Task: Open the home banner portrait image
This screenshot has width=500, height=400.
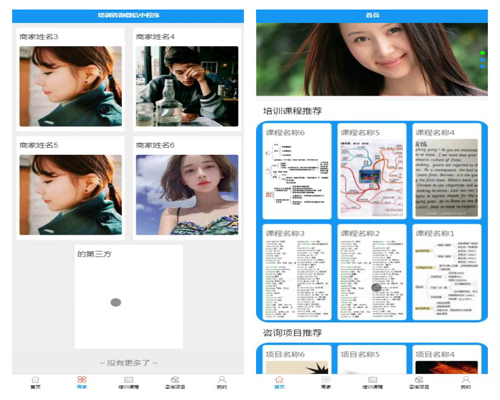Action: point(372,59)
